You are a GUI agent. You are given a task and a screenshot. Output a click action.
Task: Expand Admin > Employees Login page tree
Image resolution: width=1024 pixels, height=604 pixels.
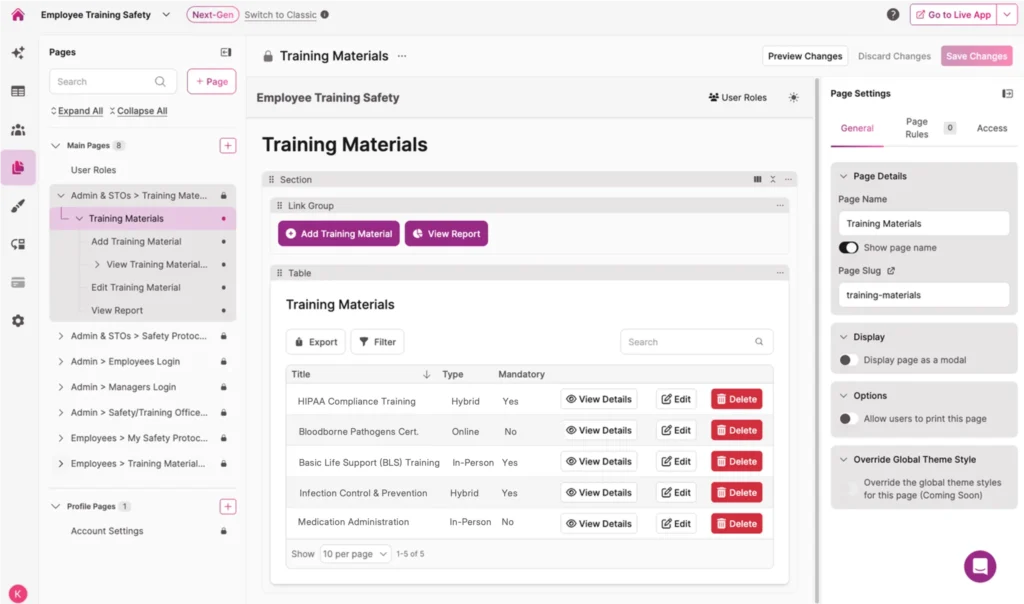click(x=61, y=362)
